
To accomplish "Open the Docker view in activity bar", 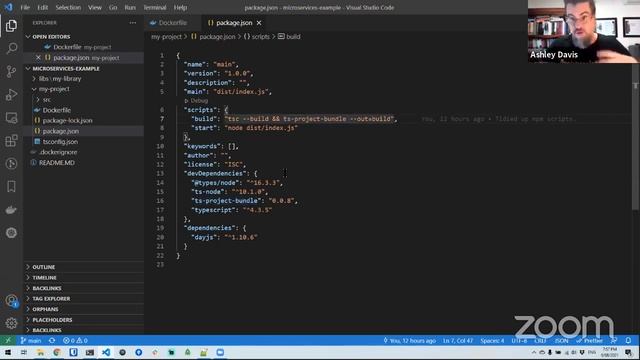I will coord(11,210).
